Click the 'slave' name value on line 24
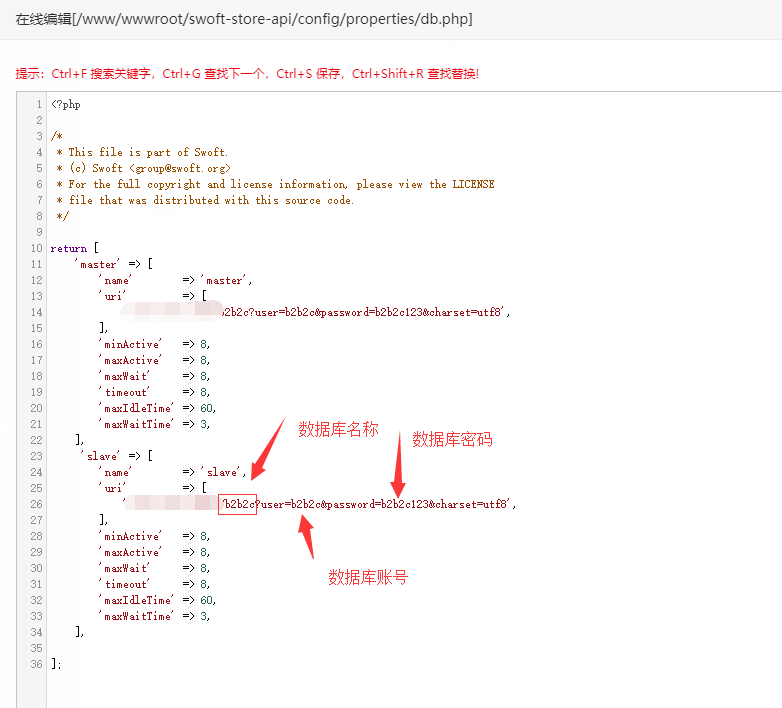Image resolution: width=782 pixels, height=708 pixels. 223,472
